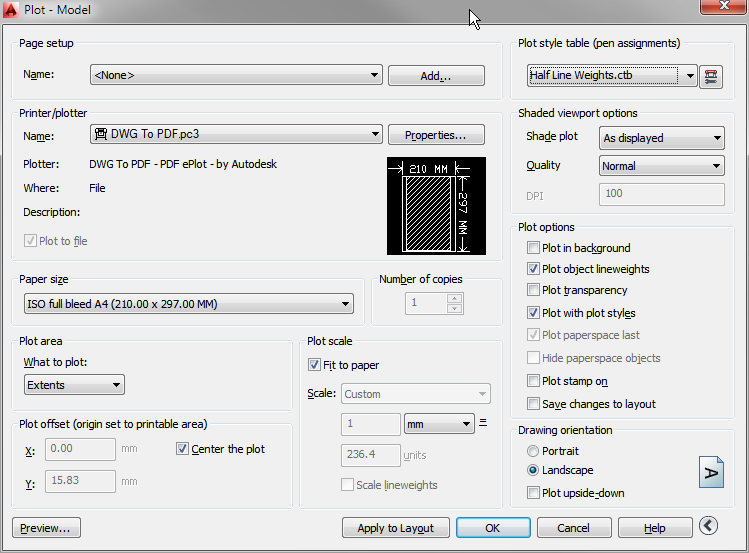This screenshot has height=553, width=749.
Task: Select Portrait orientation
Action: [533, 451]
